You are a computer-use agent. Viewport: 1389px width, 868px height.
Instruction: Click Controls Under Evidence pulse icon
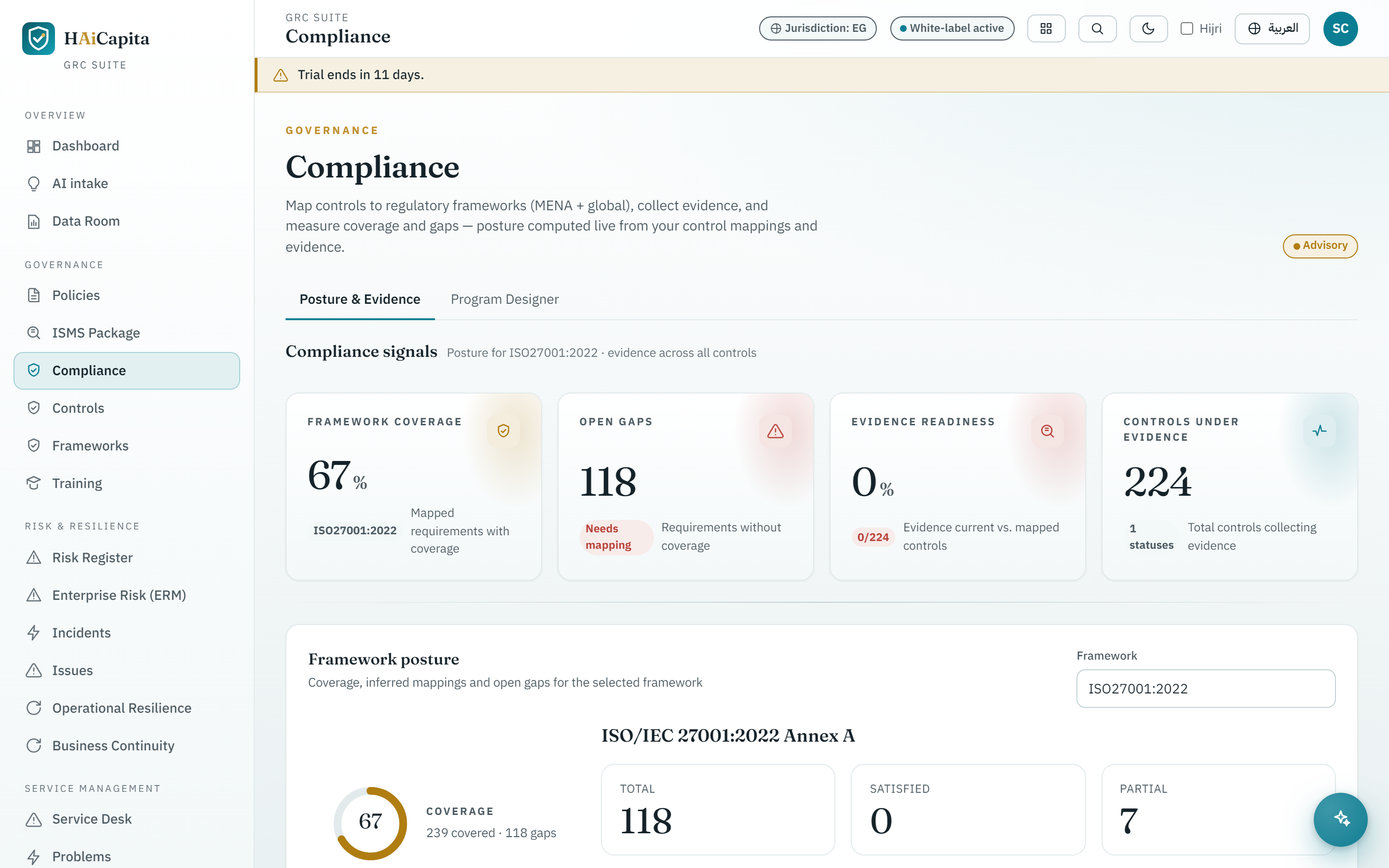(x=1320, y=431)
